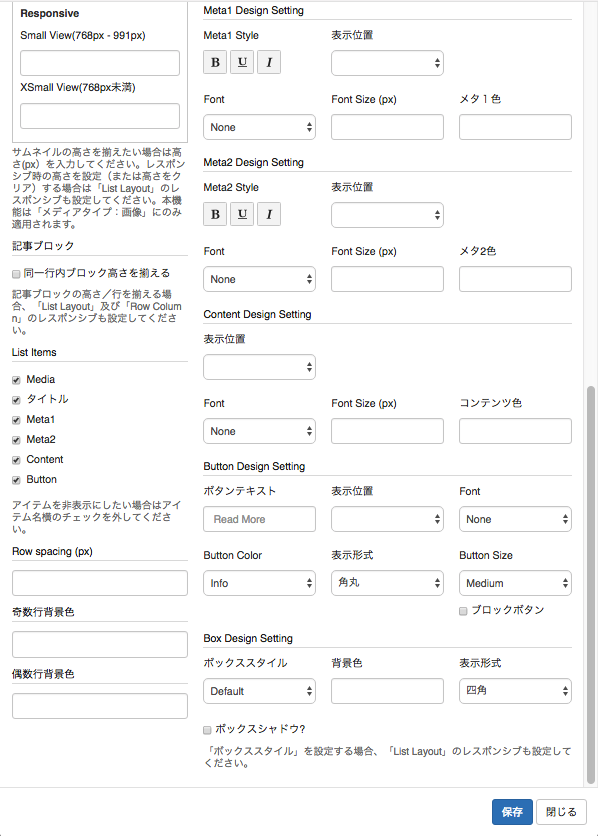598x836 pixels.
Task: Open Meta1 Font dropdown showing None
Action: [260, 127]
